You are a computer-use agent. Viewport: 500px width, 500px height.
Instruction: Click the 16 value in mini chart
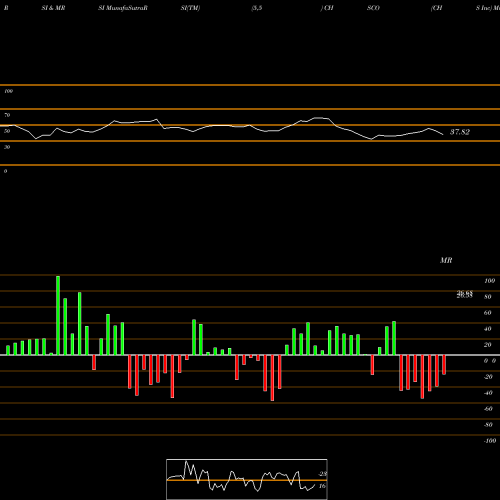point(322,486)
